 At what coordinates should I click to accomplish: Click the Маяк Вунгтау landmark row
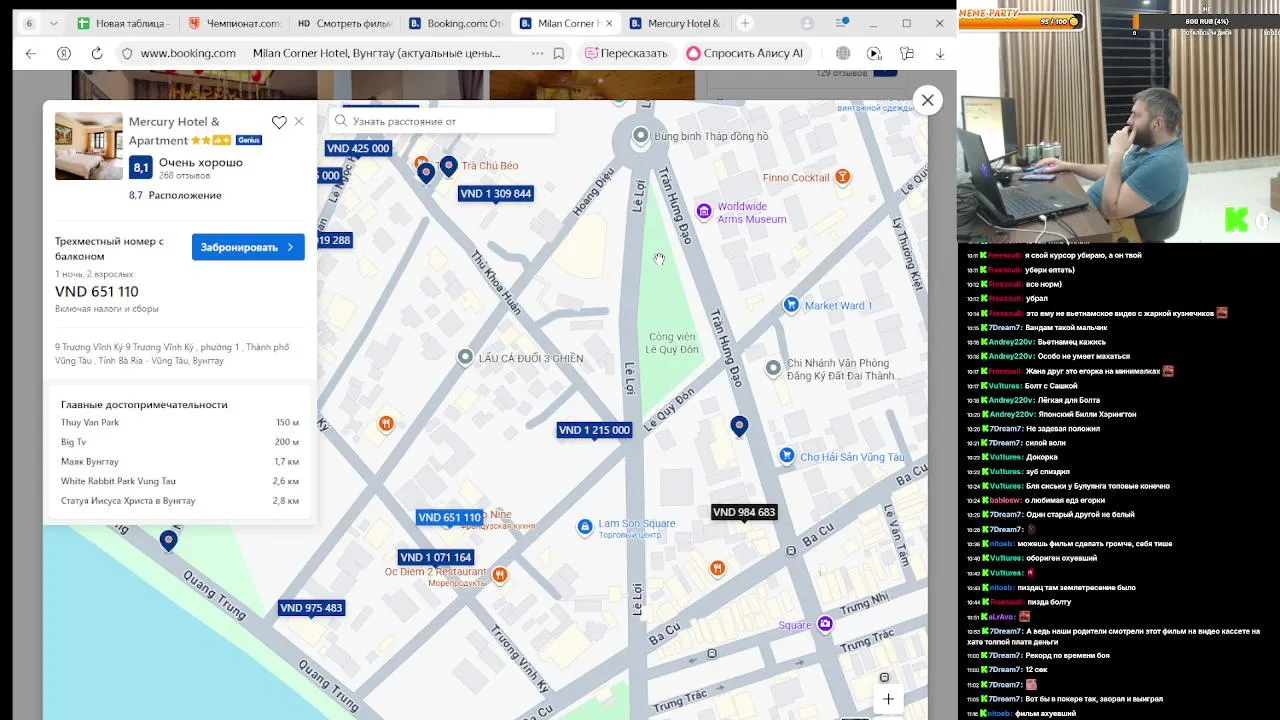[180, 462]
